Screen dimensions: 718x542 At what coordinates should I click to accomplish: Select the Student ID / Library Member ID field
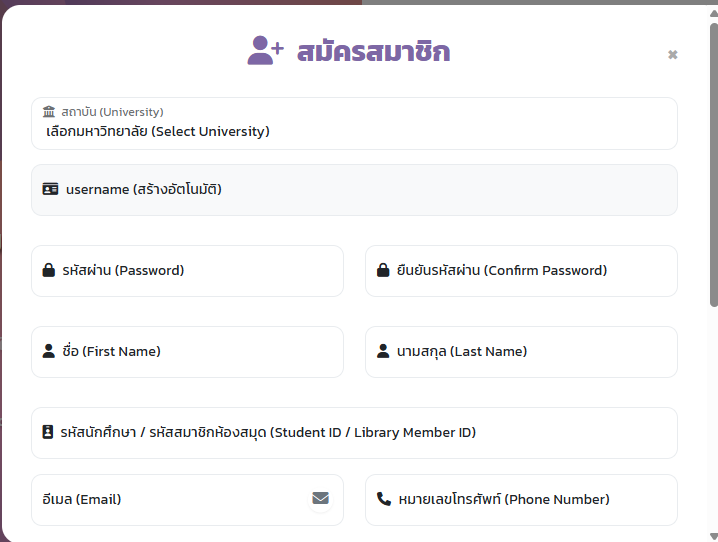tap(354, 433)
